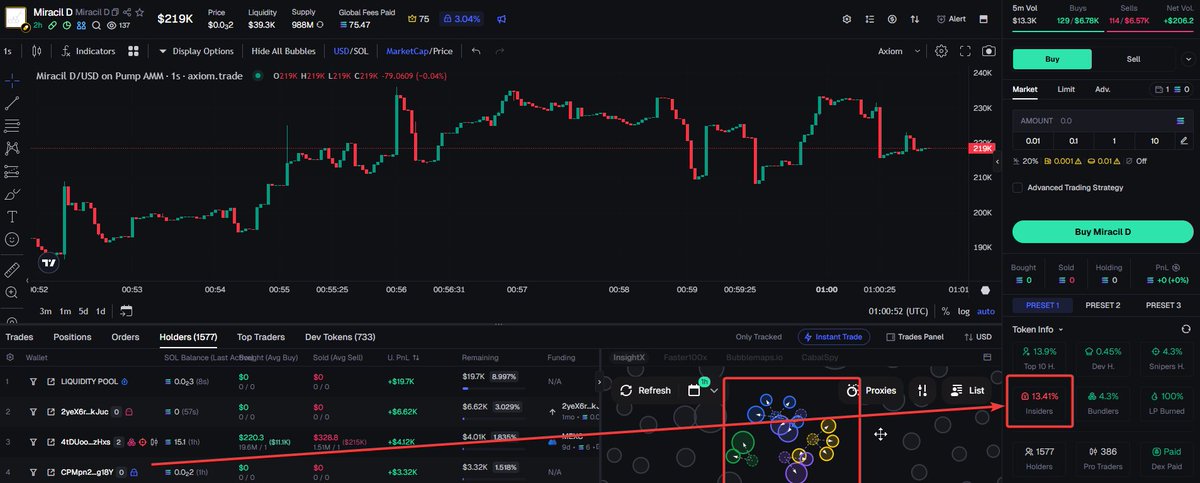The height and width of the screenshot is (483, 1200).
Task: Open the 1s timeframe selector
Action: pyautogui.click(x=8, y=51)
